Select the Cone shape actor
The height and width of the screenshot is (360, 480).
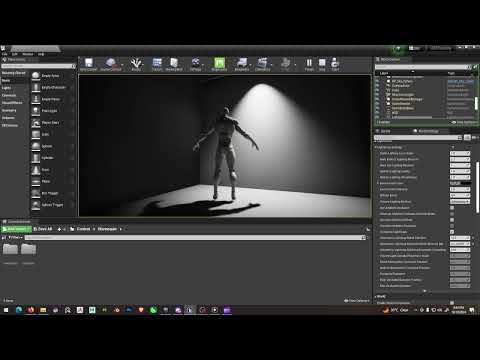(x=53, y=170)
